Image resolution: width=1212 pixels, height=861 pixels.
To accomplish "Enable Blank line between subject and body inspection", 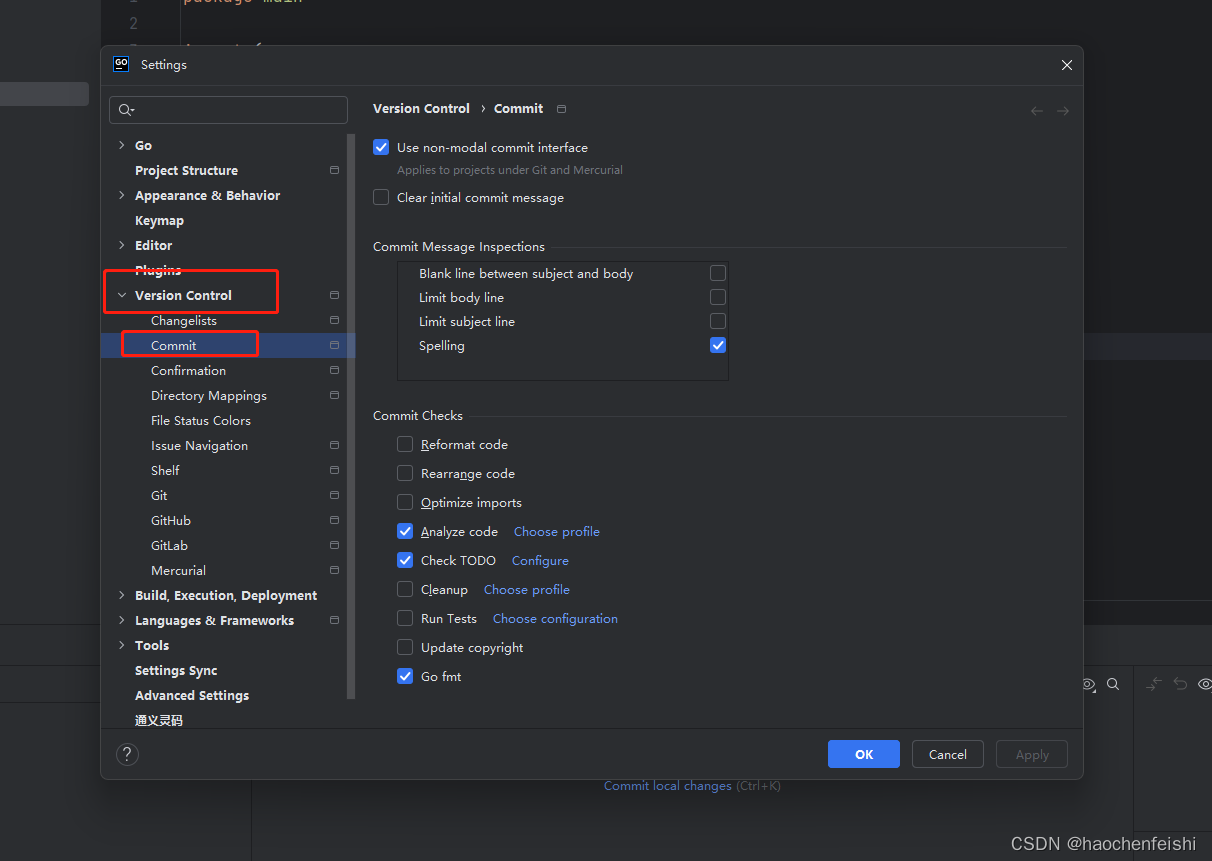I will (x=718, y=273).
